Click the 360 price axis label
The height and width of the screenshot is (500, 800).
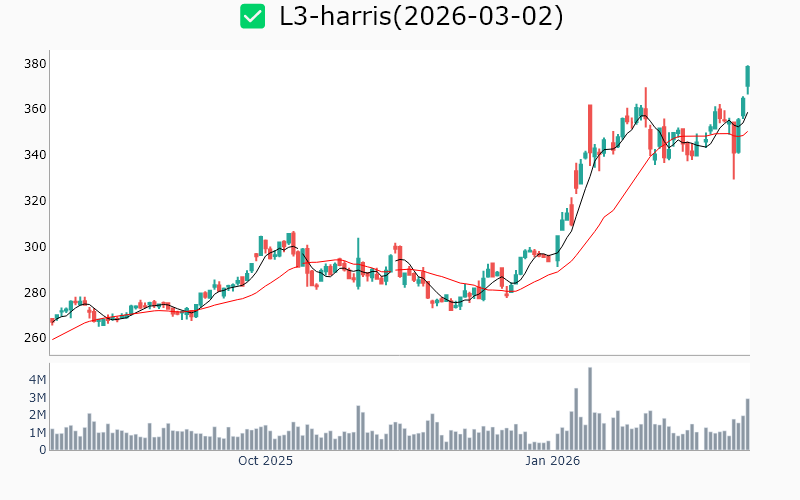pyautogui.click(x=36, y=109)
